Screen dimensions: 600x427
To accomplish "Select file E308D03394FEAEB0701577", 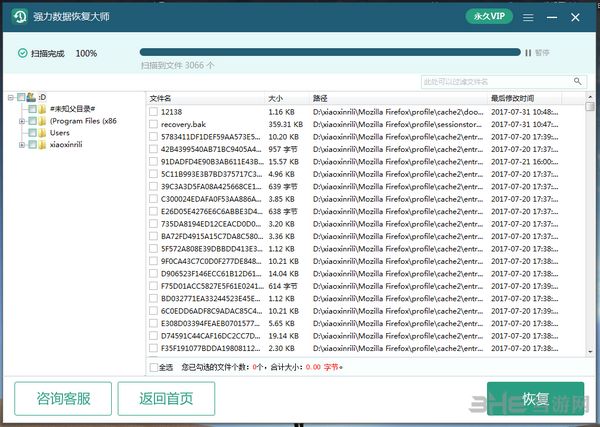I will 210,323.
